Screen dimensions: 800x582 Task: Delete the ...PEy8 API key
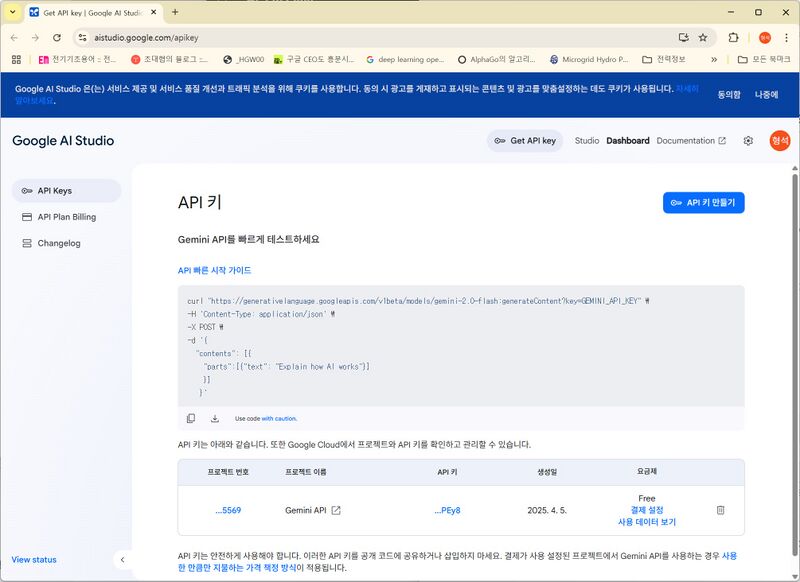(x=720, y=510)
